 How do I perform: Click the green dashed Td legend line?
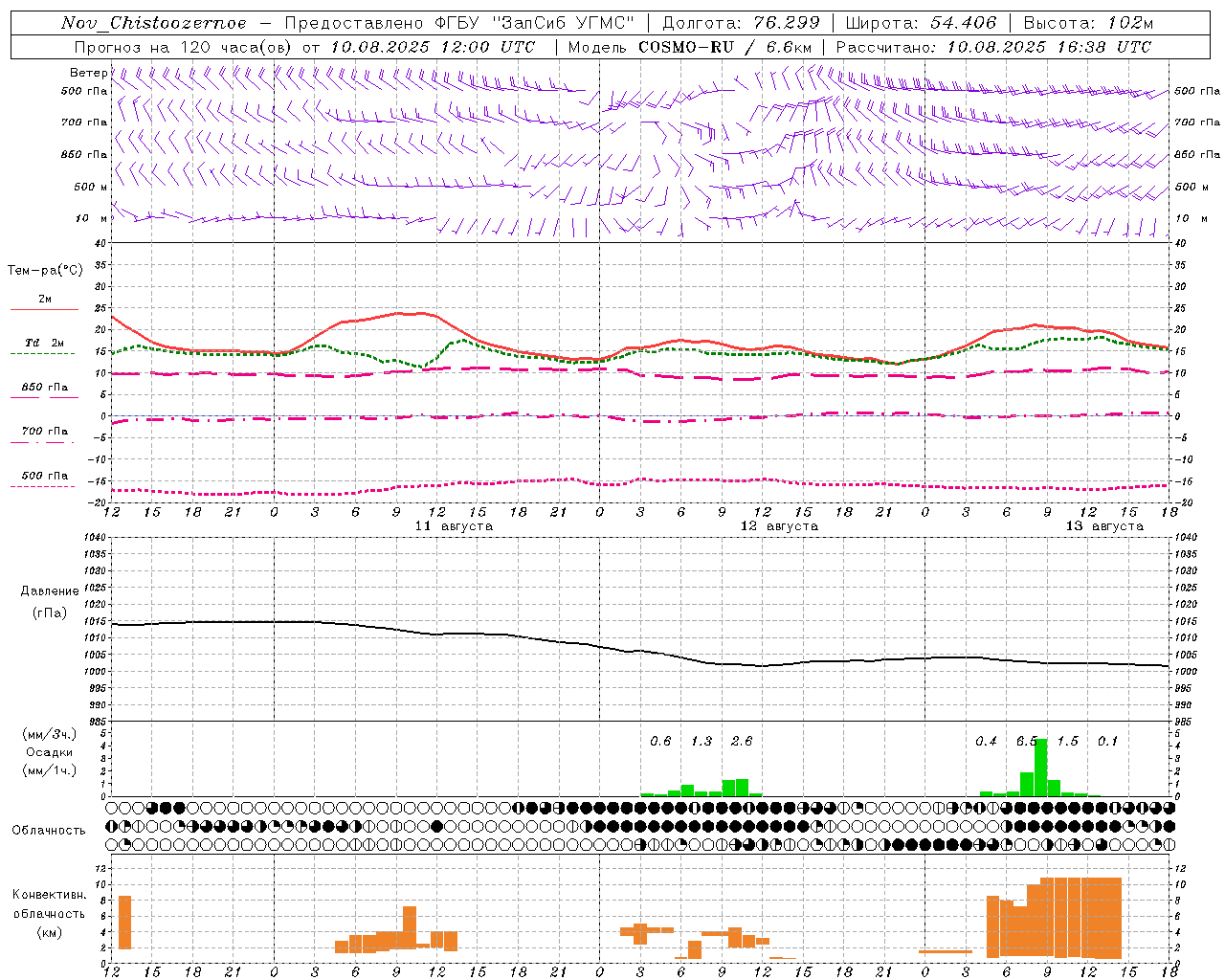pos(43,353)
